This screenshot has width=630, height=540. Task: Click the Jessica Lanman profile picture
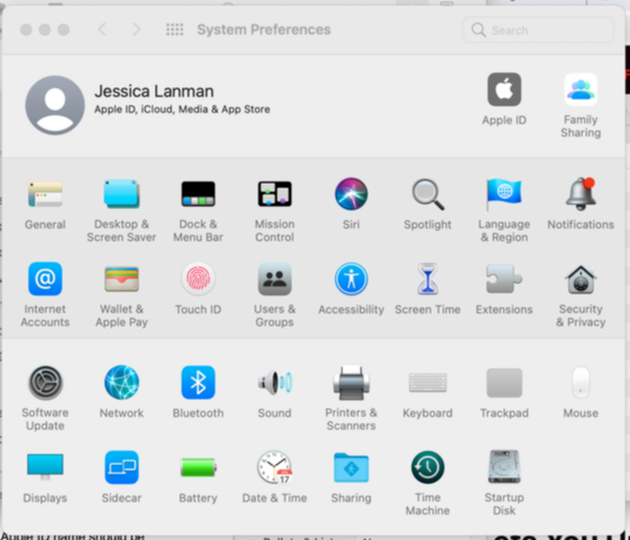coord(55,105)
